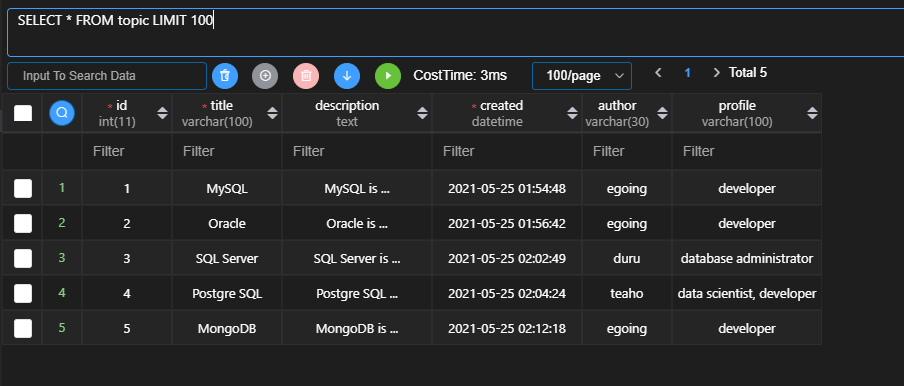Screen dimensions: 904x386
Task: Check the checkbox for the Postgre SQL row
Action: (x=23, y=294)
